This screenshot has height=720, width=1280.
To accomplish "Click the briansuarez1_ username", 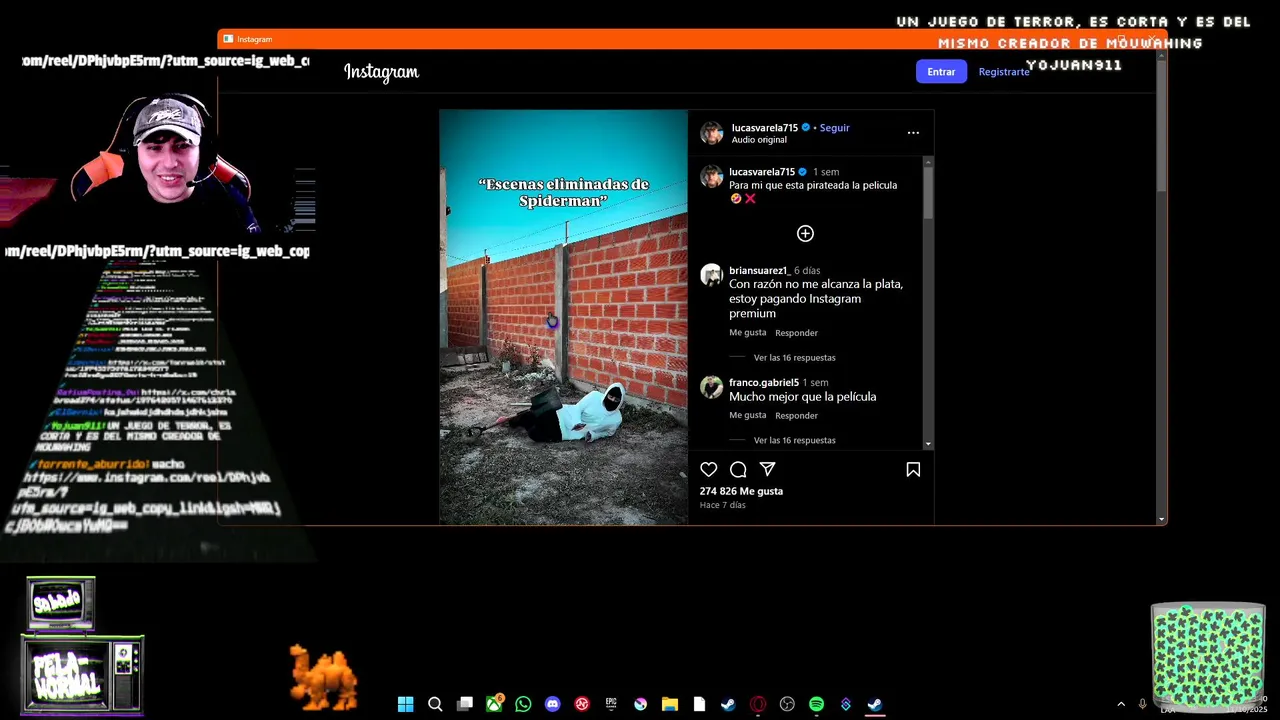I will tap(759, 270).
